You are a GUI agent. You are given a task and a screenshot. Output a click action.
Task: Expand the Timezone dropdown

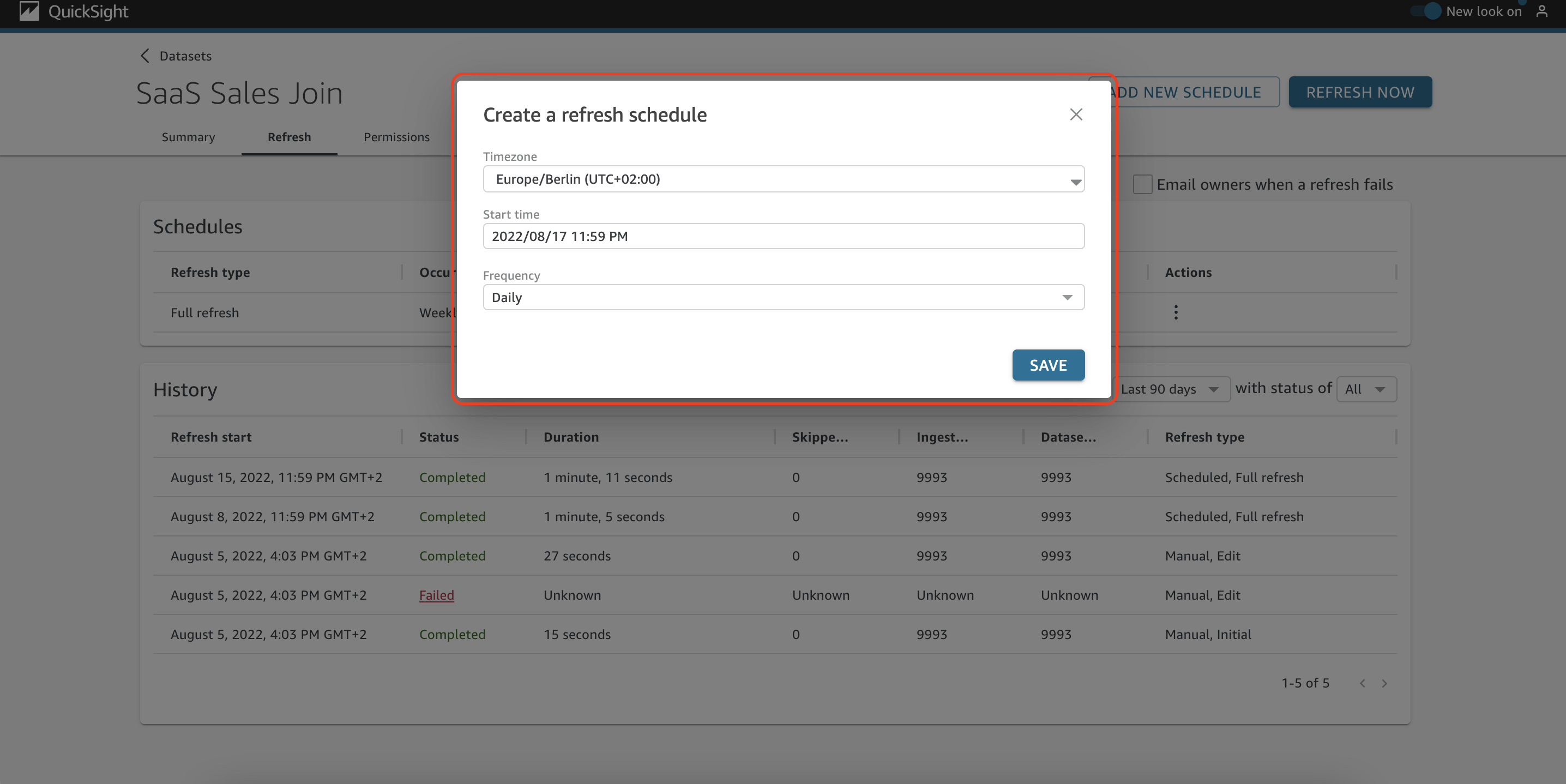click(783, 179)
